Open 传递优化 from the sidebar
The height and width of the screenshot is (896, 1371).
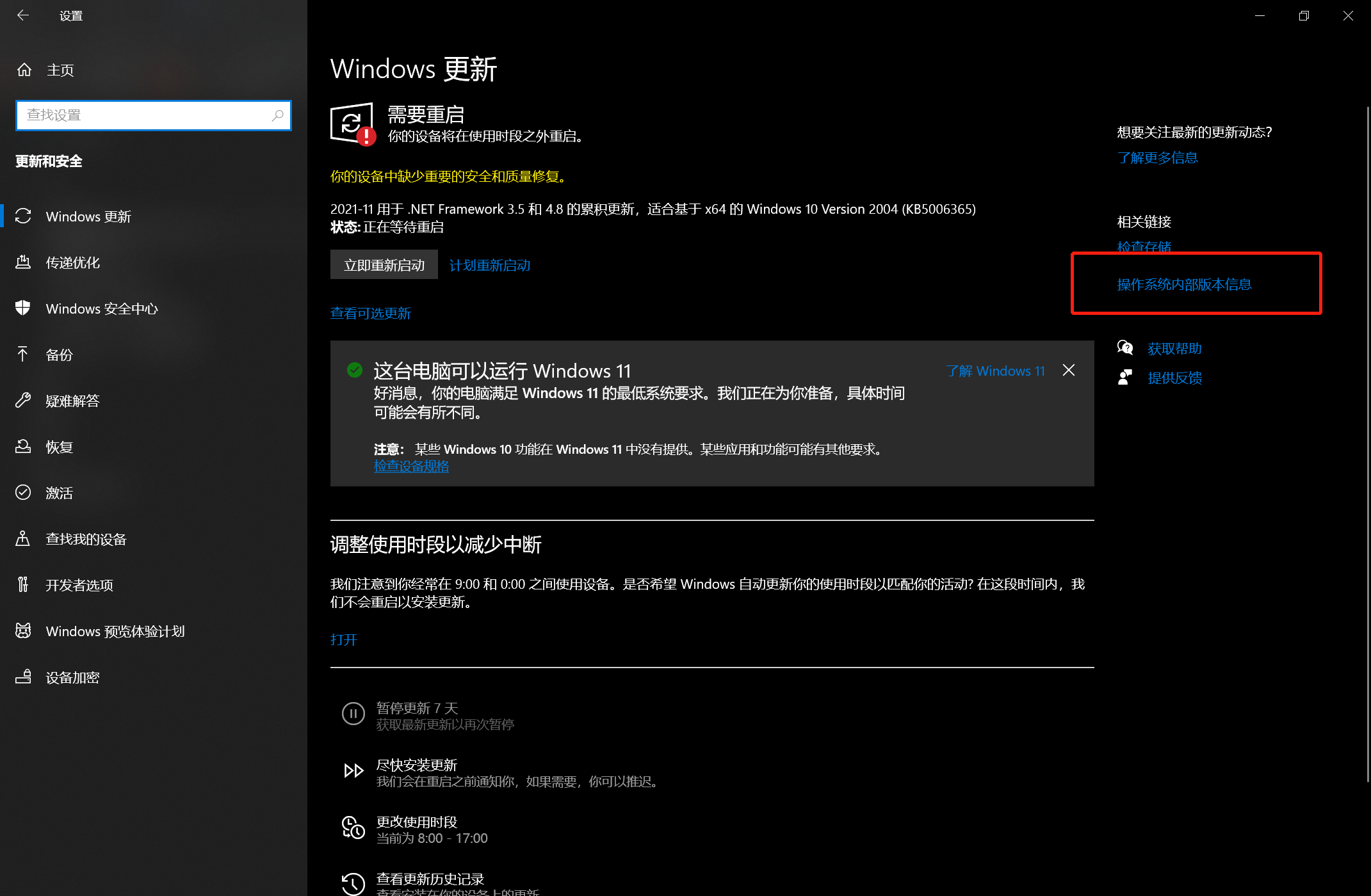73,262
